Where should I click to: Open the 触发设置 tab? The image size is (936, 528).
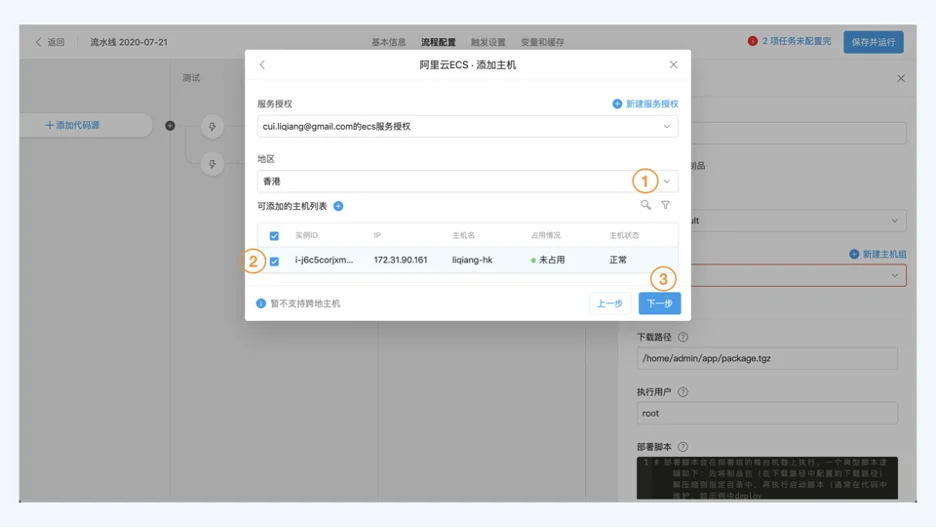click(x=488, y=42)
